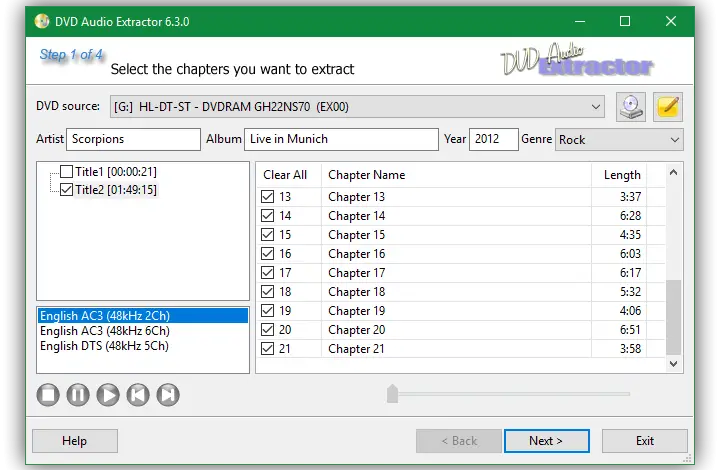Click the Year field showing 2012
Screen dimensions: 720x470
tap(494, 139)
